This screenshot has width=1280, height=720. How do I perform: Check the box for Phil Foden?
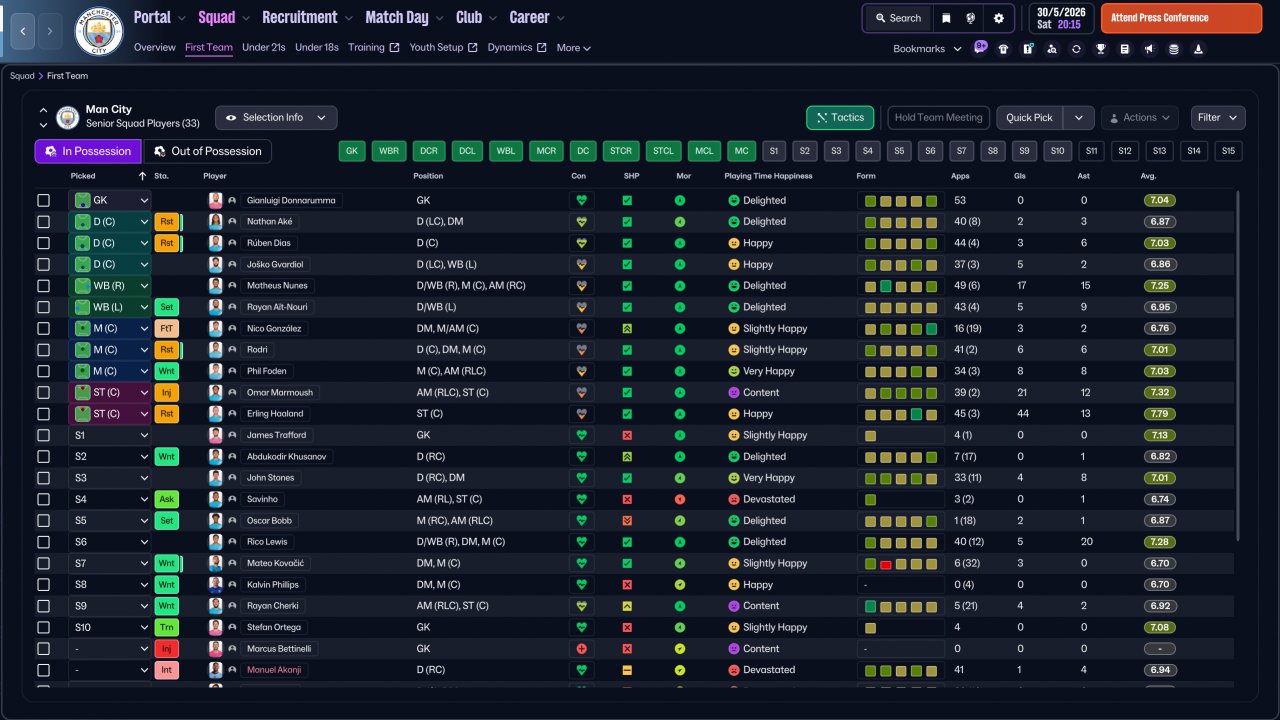tap(43, 371)
